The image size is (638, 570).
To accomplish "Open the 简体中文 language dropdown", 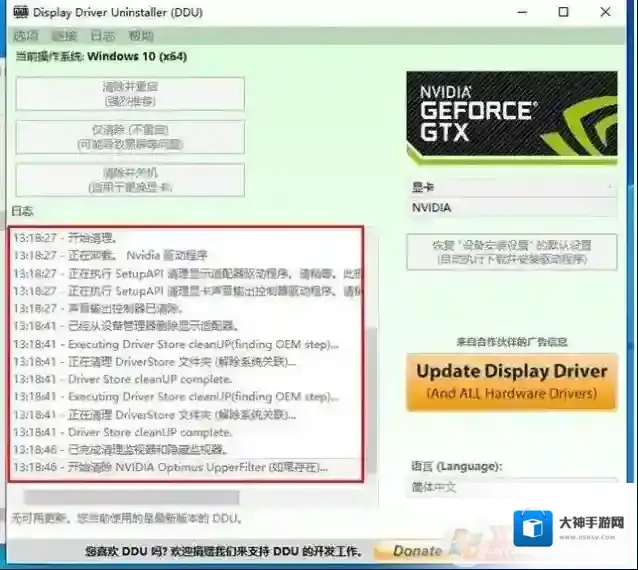I will (x=511, y=487).
